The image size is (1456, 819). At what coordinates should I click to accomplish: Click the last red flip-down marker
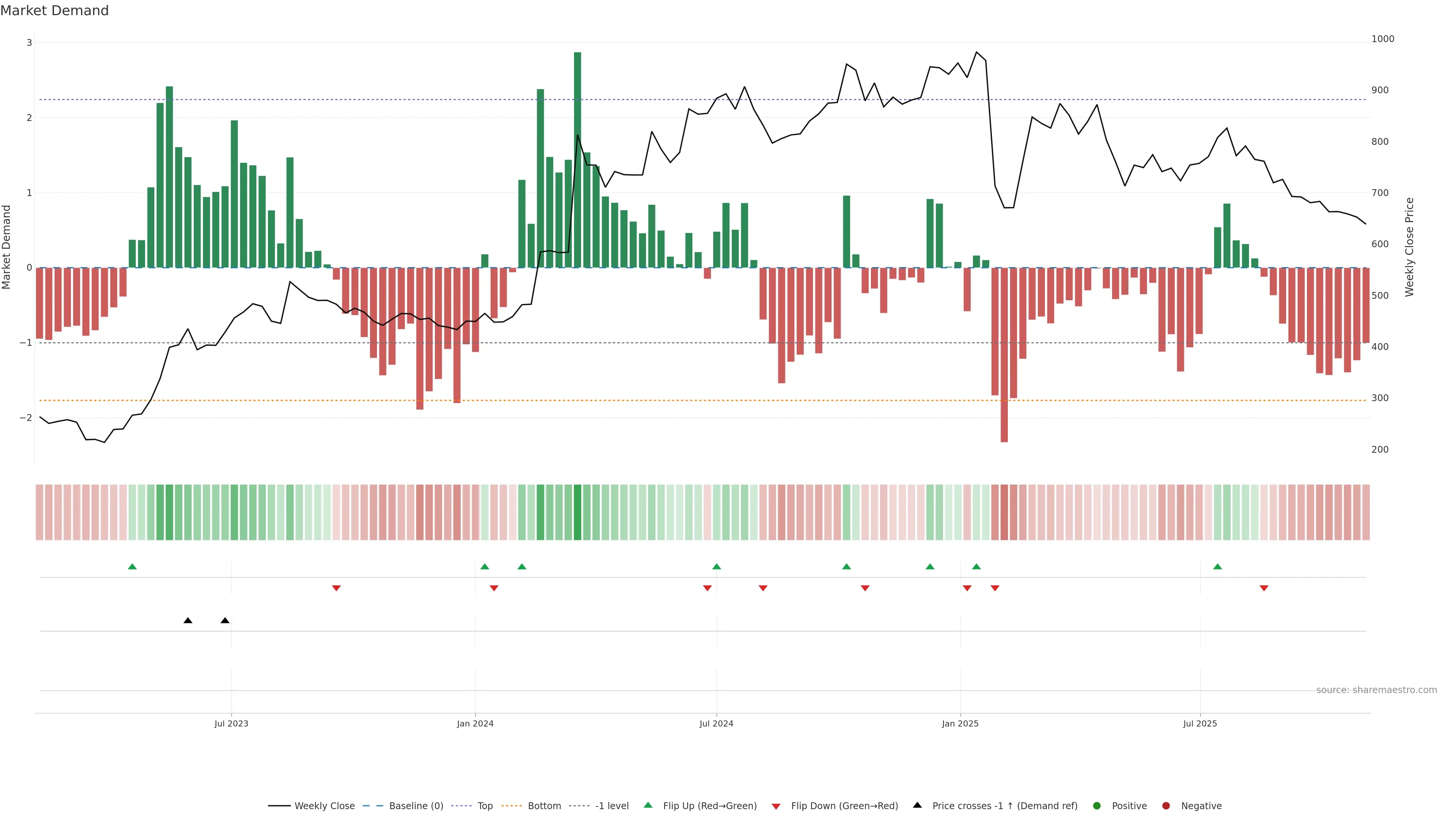(x=1264, y=588)
